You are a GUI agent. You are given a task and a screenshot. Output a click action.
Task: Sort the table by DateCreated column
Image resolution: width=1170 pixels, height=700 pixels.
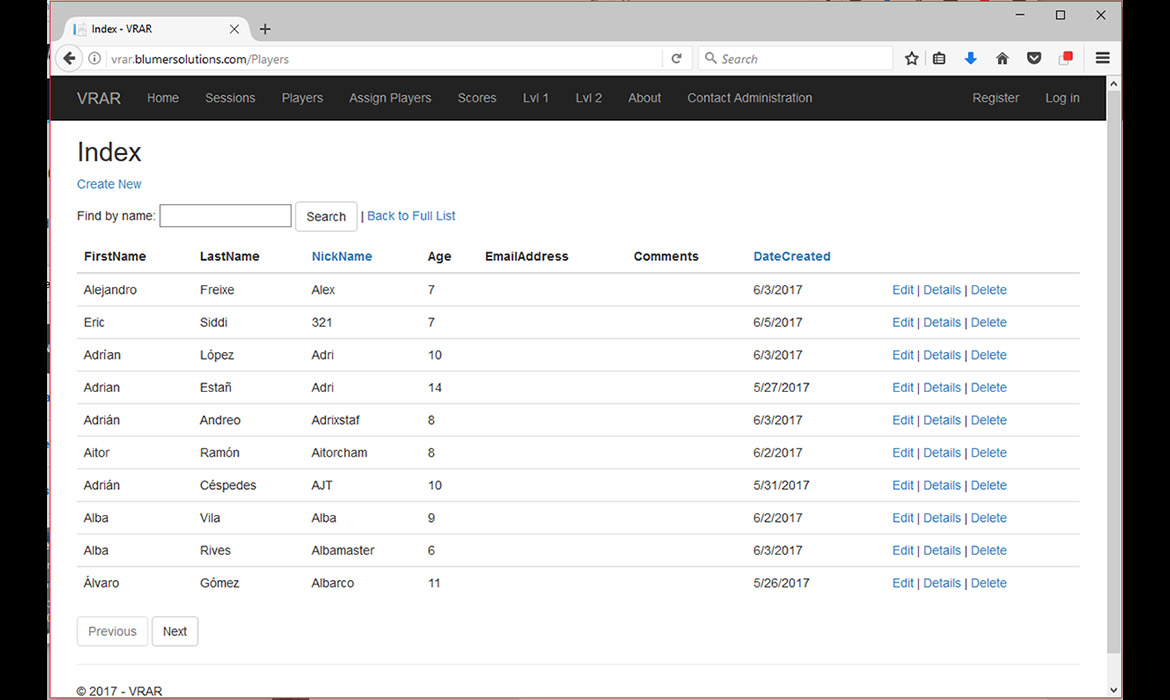click(x=791, y=257)
